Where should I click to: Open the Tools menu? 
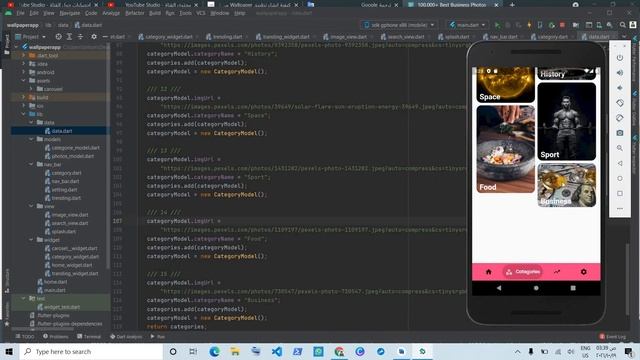point(185,13)
